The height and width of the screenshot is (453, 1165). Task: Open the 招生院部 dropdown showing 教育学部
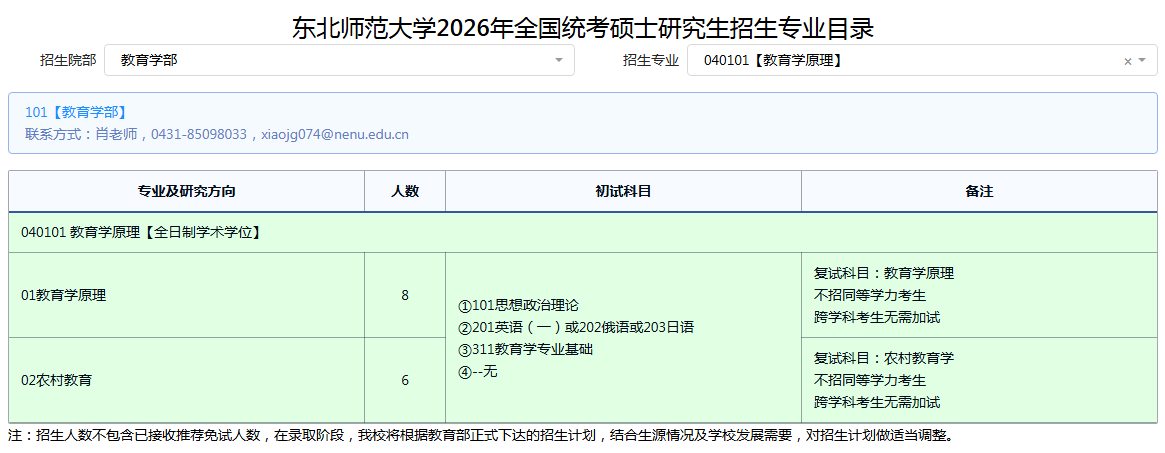click(x=339, y=60)
